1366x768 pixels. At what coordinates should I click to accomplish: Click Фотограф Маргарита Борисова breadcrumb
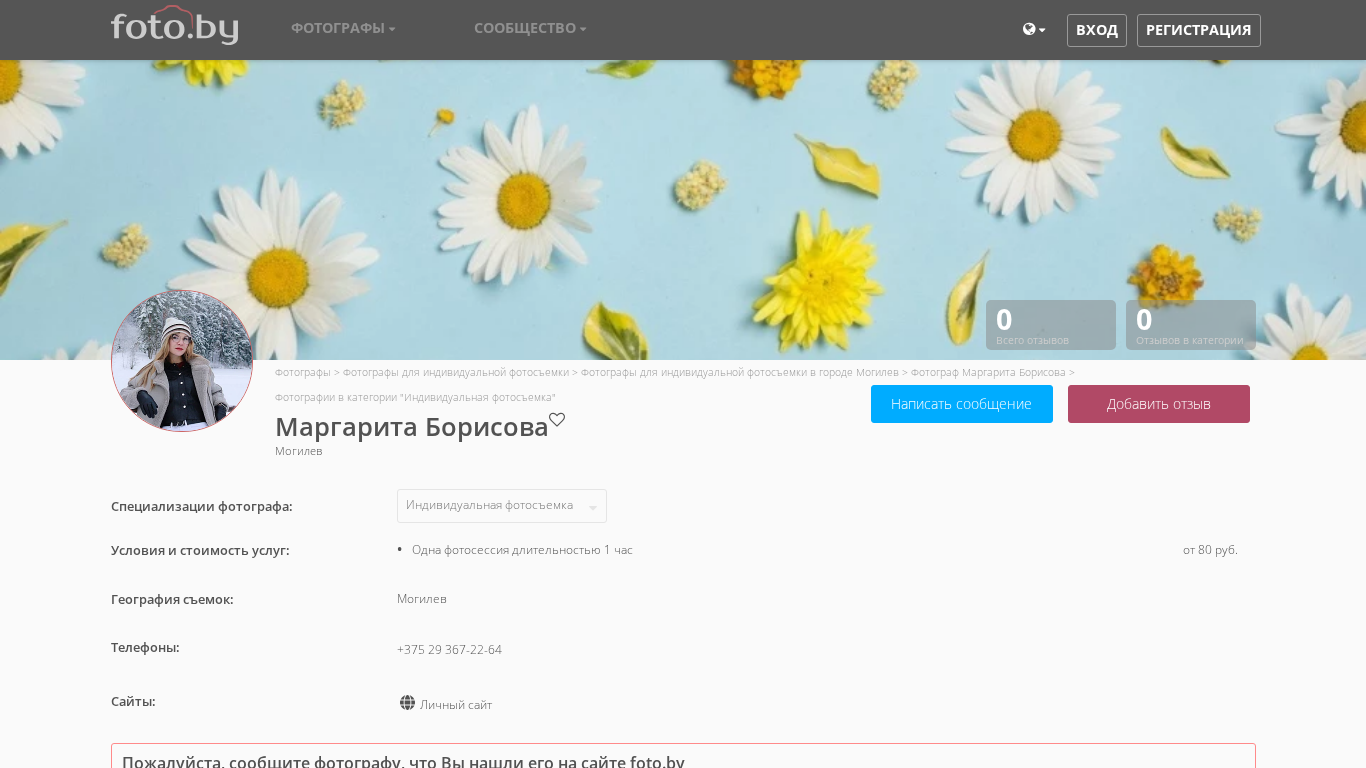(987, 372)
